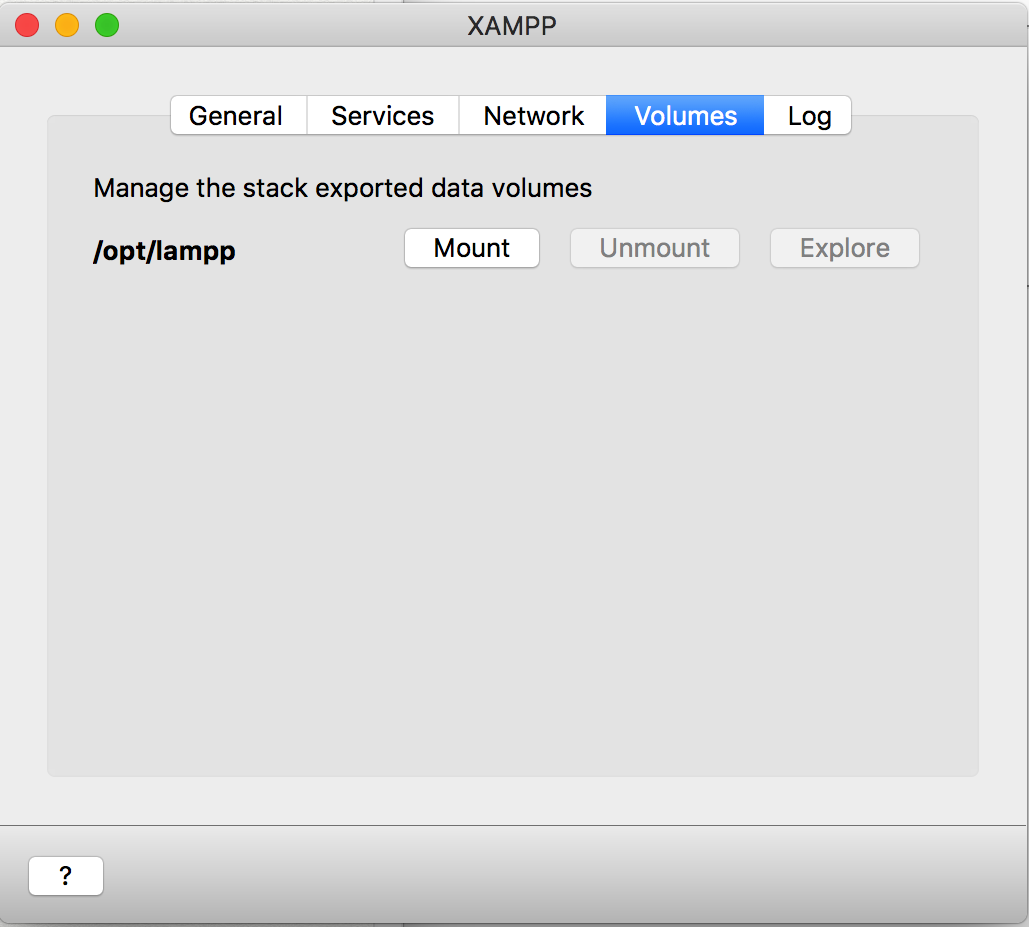This screenshot has width=1029, height=927.
Task: Minimize XAMPP using the yellow button
Action: click(66, 25)
